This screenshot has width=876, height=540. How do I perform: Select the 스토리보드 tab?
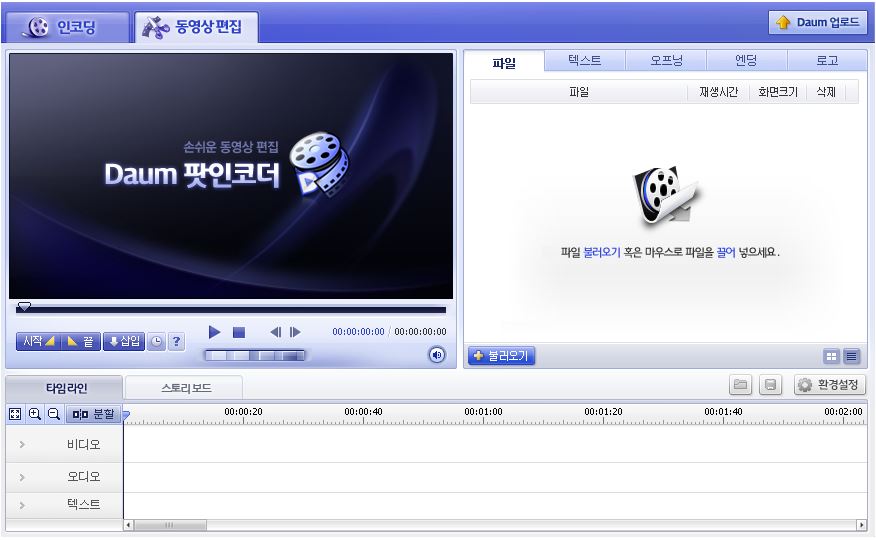click(x=185, y=388)
